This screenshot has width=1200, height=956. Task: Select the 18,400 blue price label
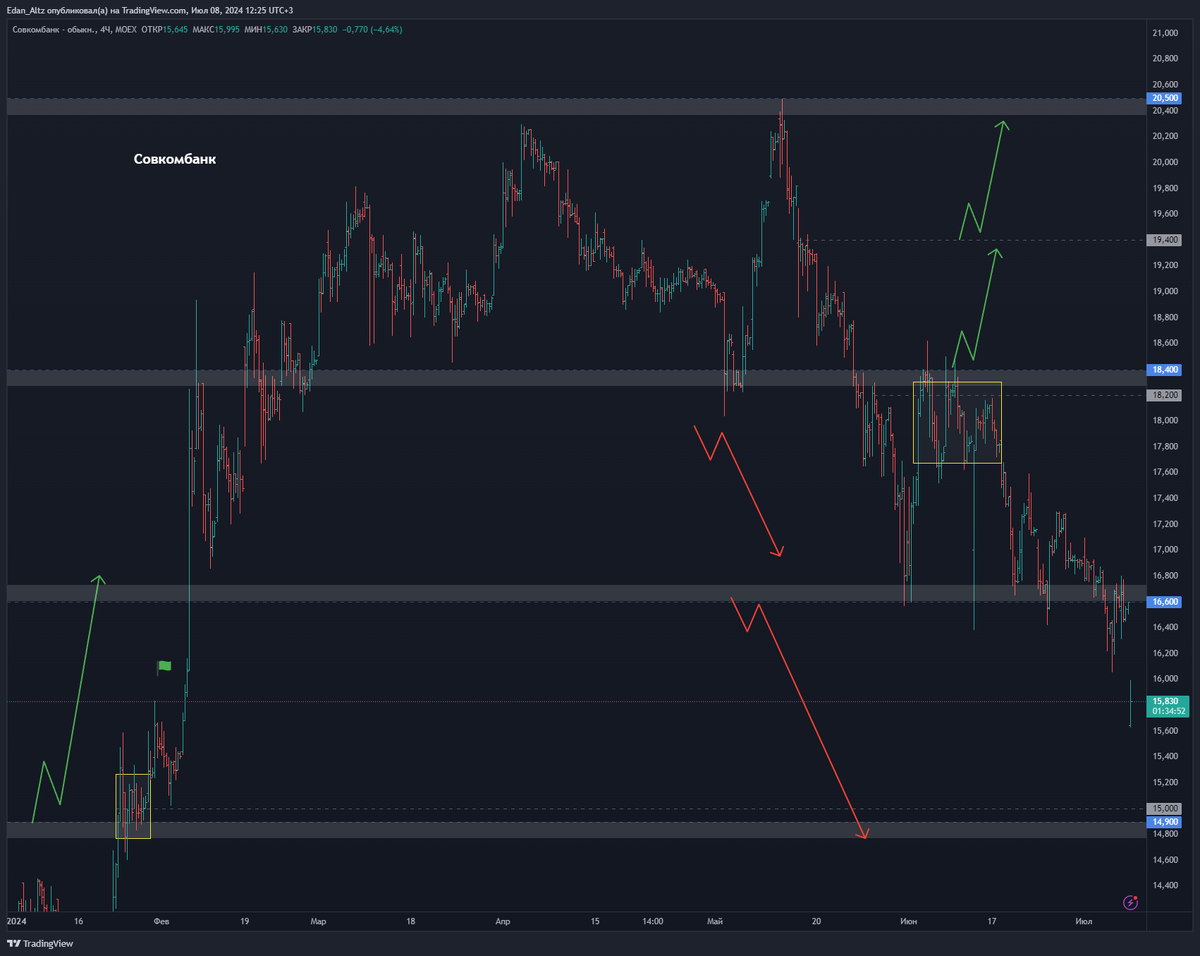click(x=1166, y=369)
